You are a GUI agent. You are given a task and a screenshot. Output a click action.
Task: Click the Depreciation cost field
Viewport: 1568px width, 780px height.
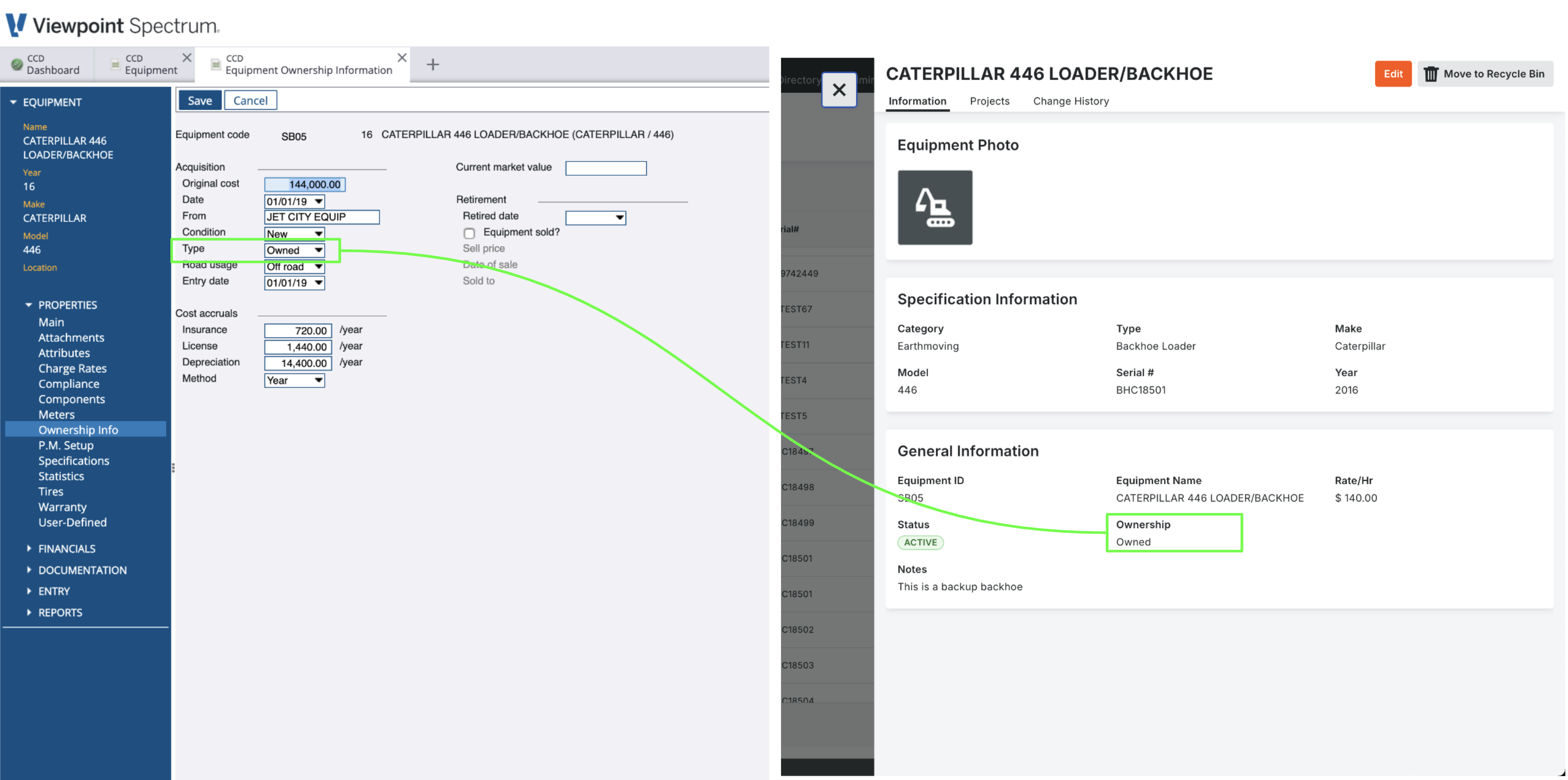298,363
